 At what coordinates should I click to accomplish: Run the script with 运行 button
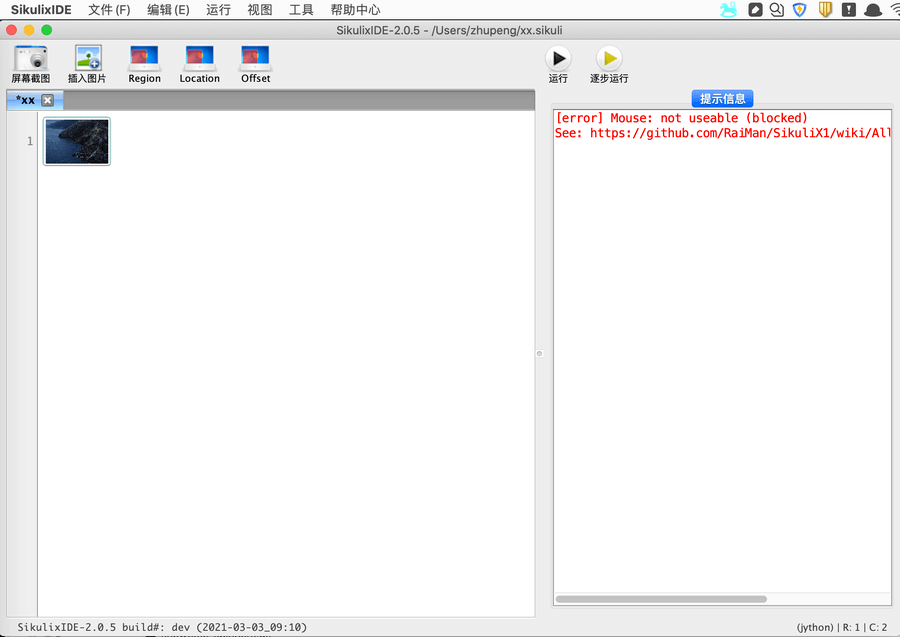[558, 64]
